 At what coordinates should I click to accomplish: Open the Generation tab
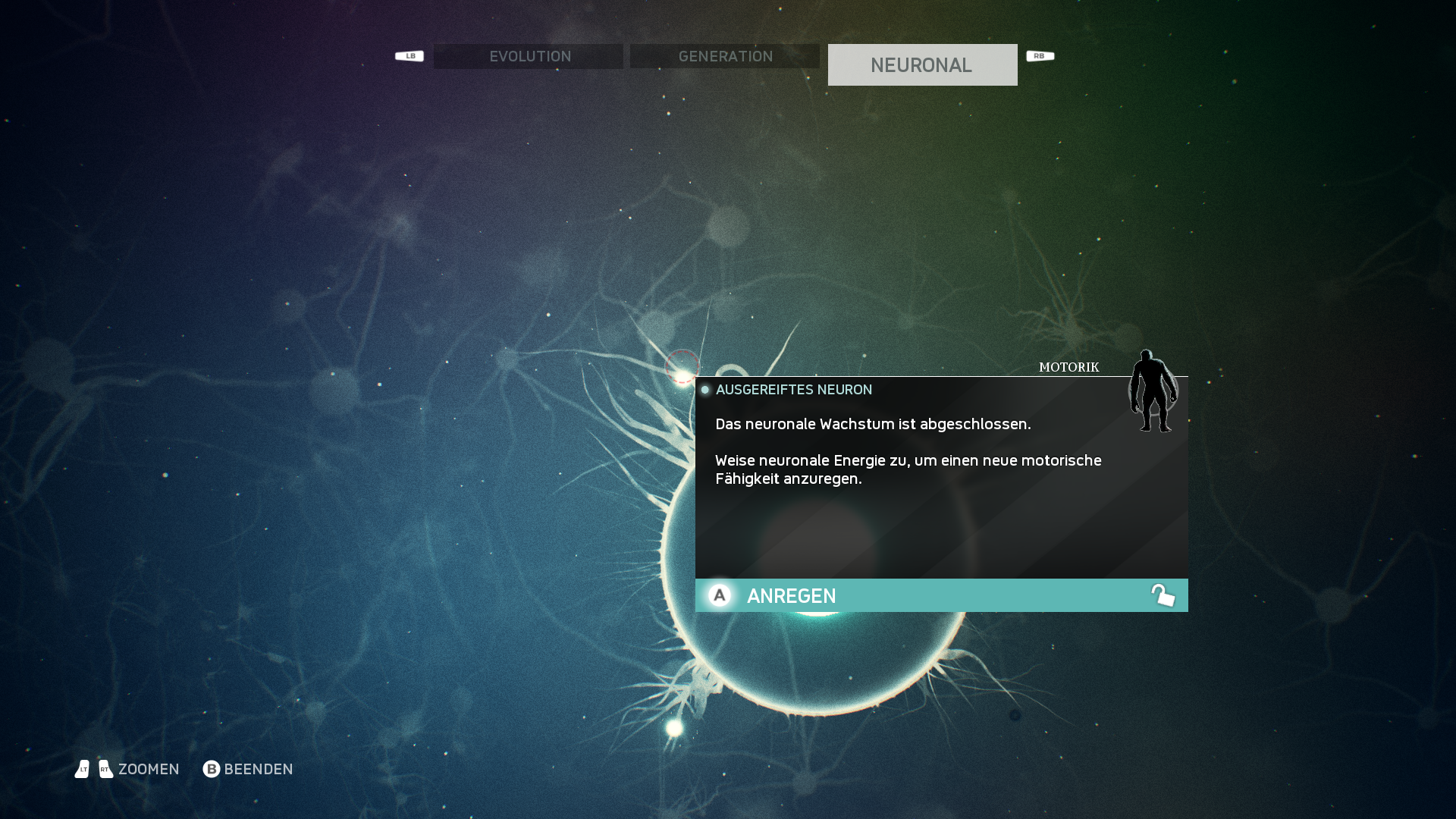[x=725, y=56]
